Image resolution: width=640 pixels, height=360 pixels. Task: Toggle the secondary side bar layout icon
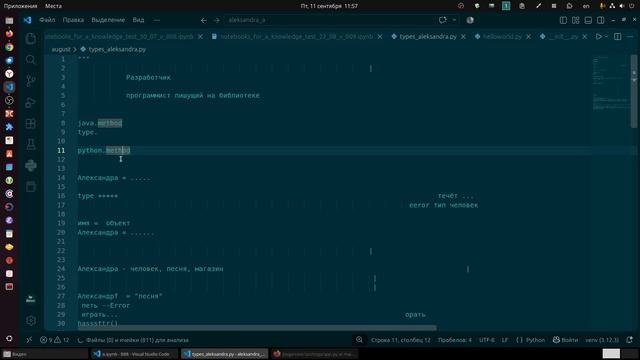pyautogui.click(x=600, y=20)
